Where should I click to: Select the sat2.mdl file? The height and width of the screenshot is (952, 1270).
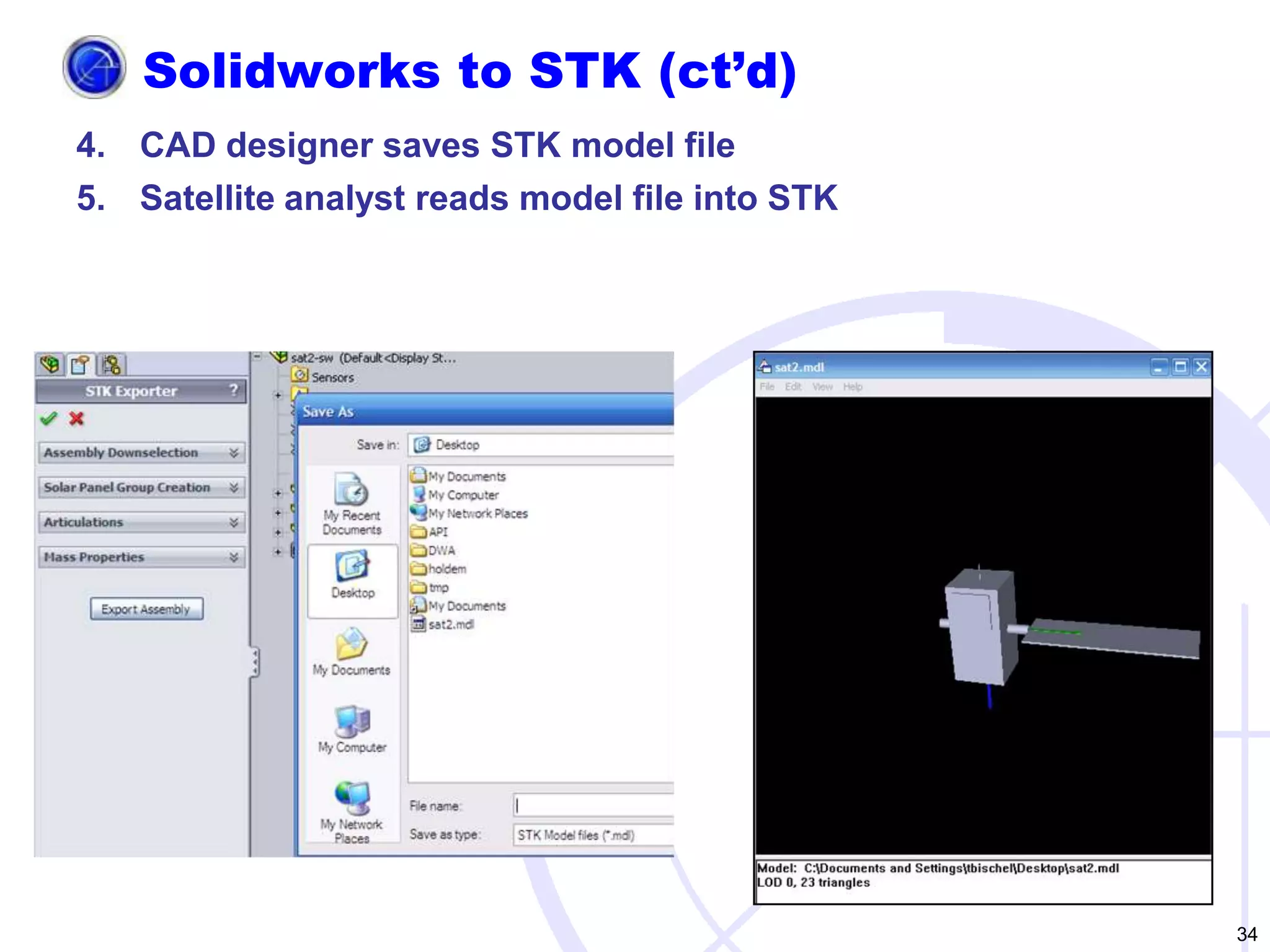[x=443, y=624]
